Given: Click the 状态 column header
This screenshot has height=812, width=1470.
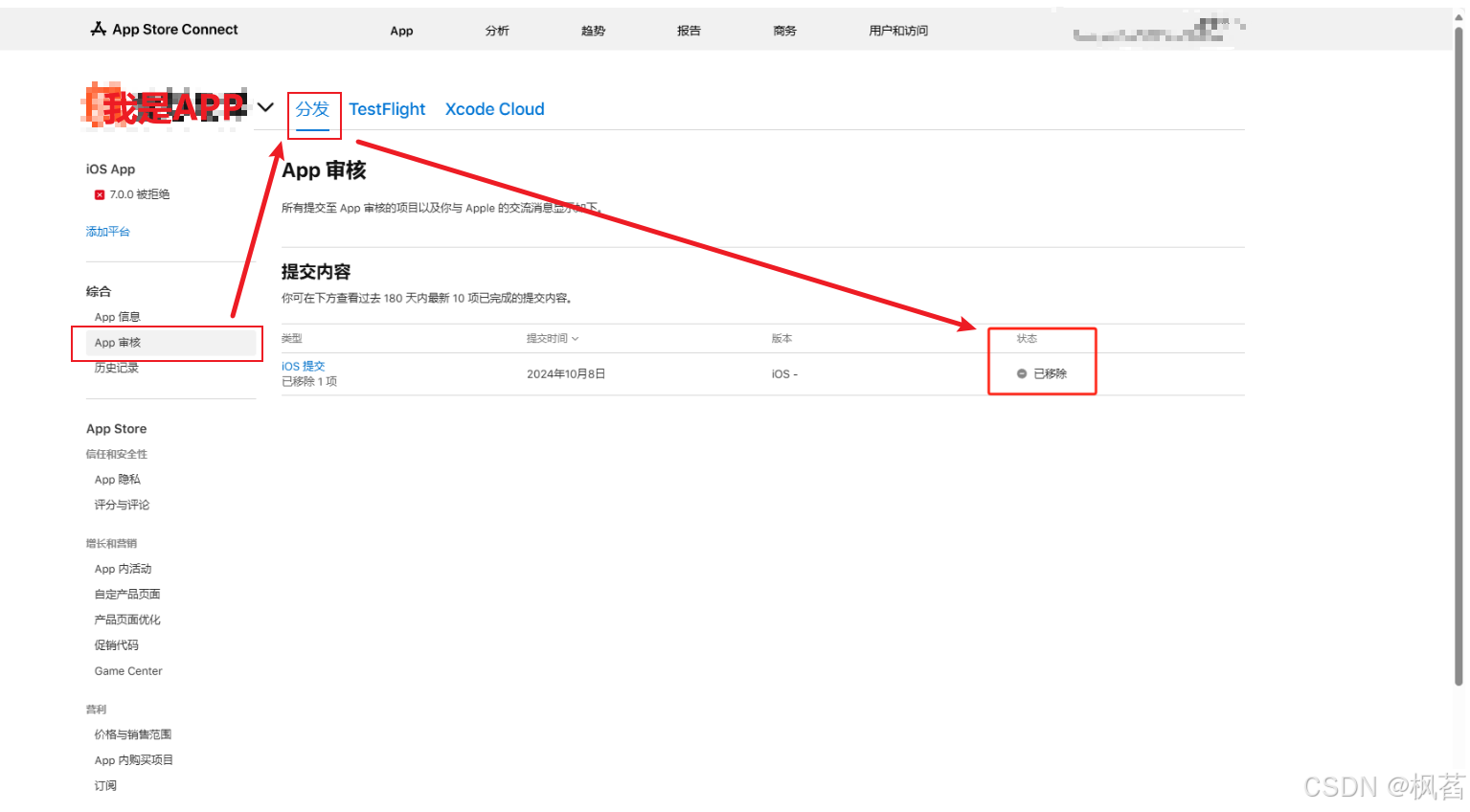Looking at the screenshot, I should [x=1027, y=339].
